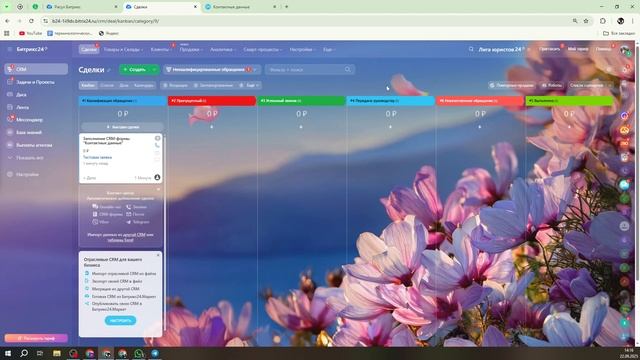640x360 pixels.
Task: Edit the Сделки title with pencil icon
Action: (109, 70)
